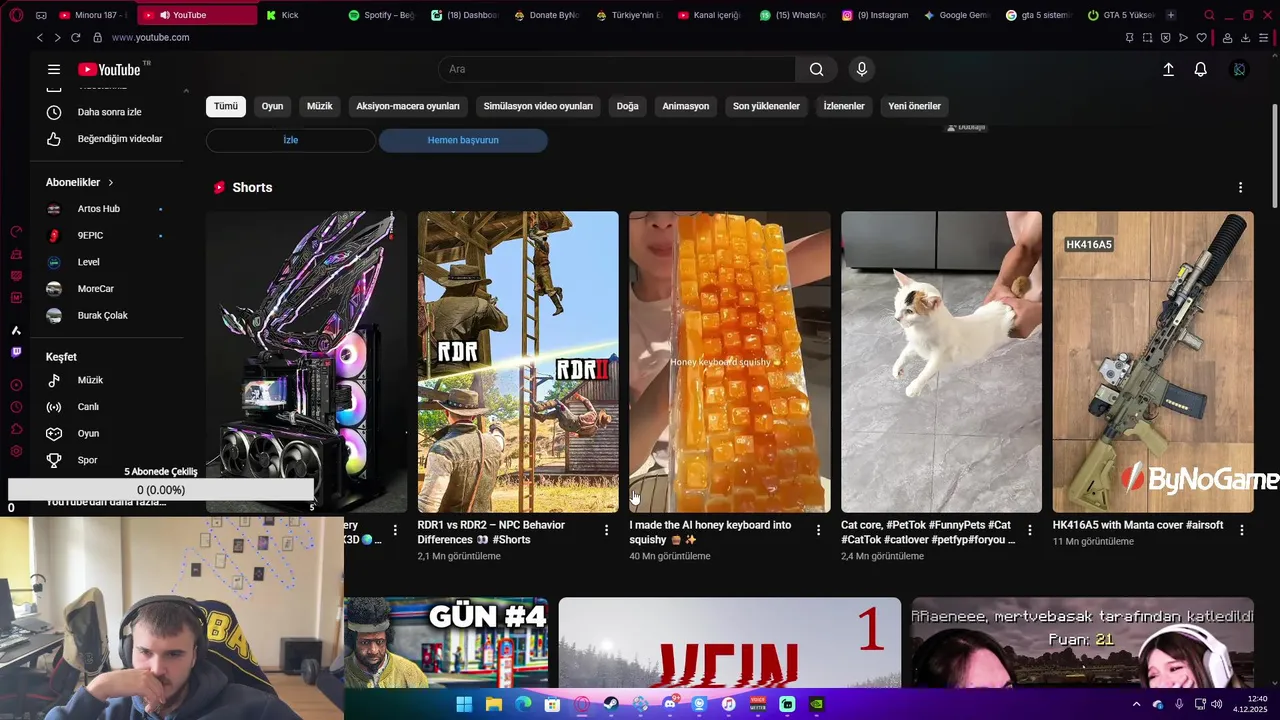
Task: Open YouTube notifications bell
Action: click(1200, 69)
